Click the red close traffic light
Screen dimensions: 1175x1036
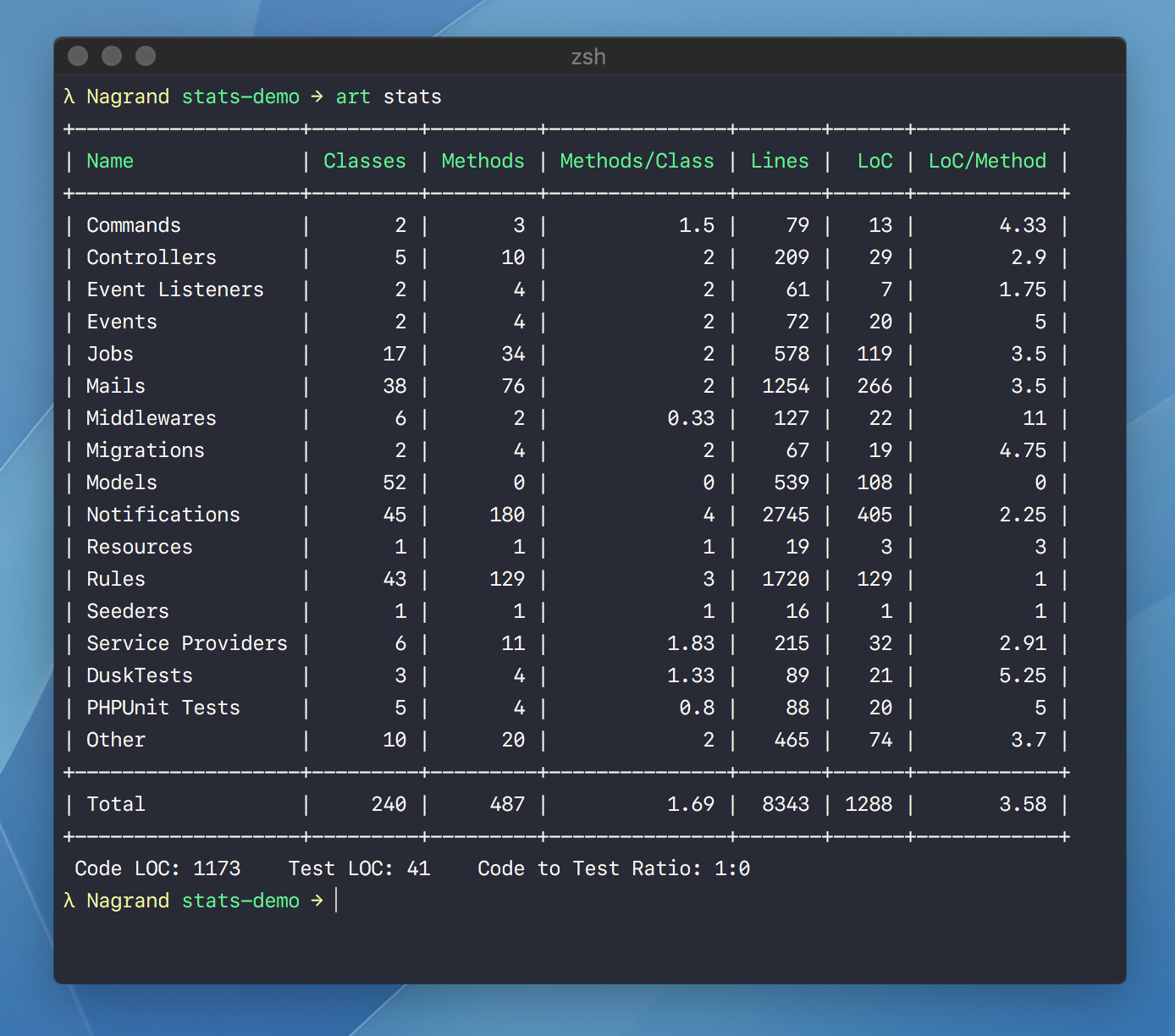pos(78,56)
